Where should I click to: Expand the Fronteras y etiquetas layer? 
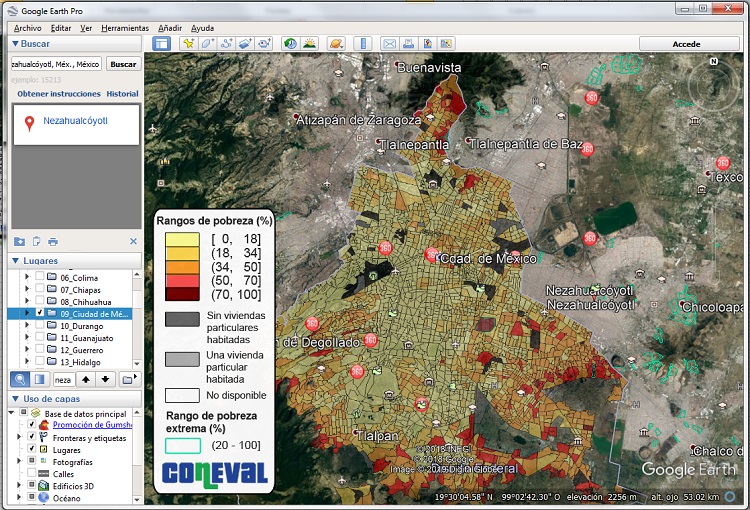point(20,438)
